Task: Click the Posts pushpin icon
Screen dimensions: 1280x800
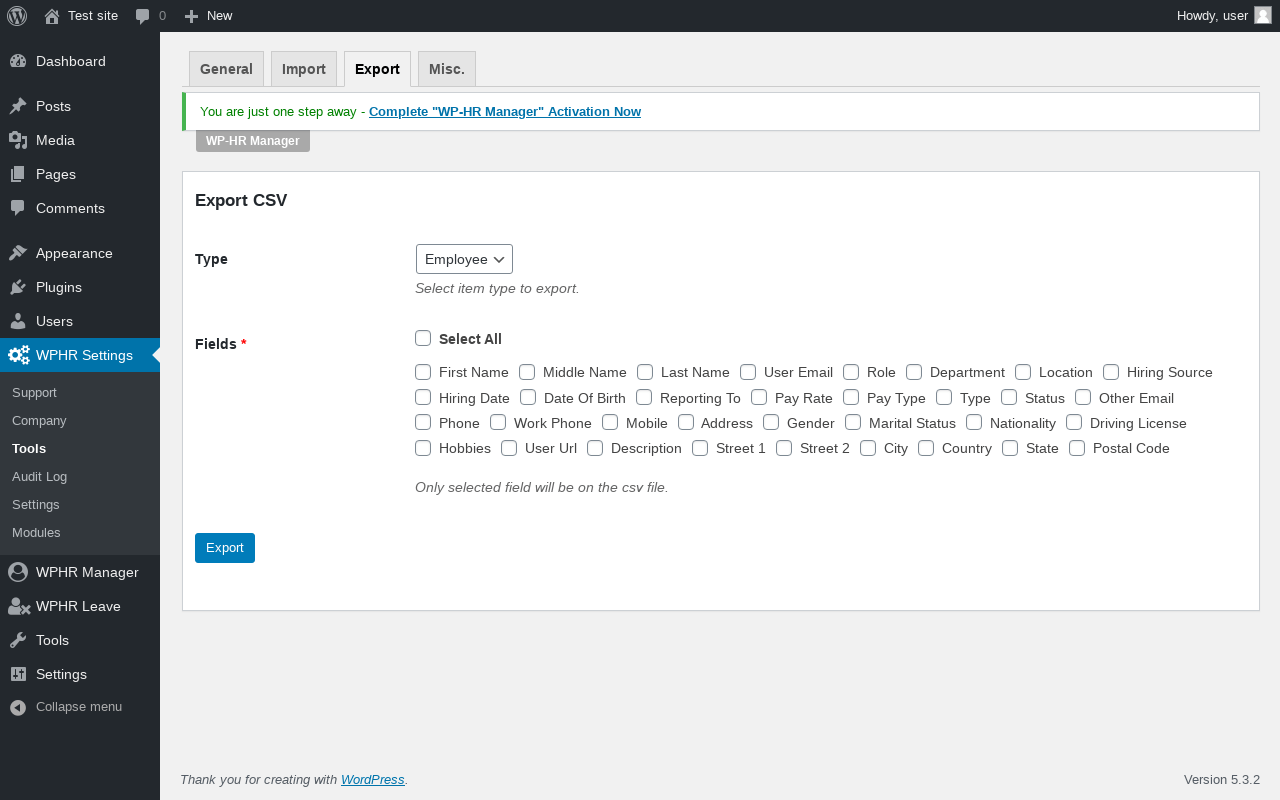Action: [18, 106]
